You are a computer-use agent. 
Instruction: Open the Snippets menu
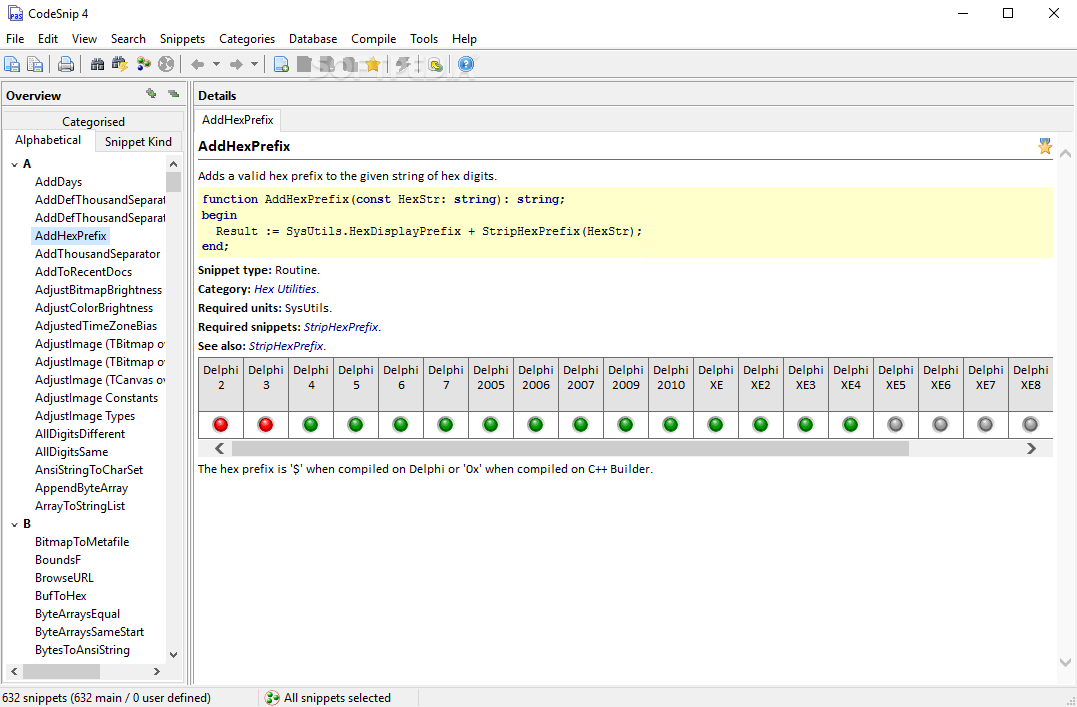coord(183,39)
